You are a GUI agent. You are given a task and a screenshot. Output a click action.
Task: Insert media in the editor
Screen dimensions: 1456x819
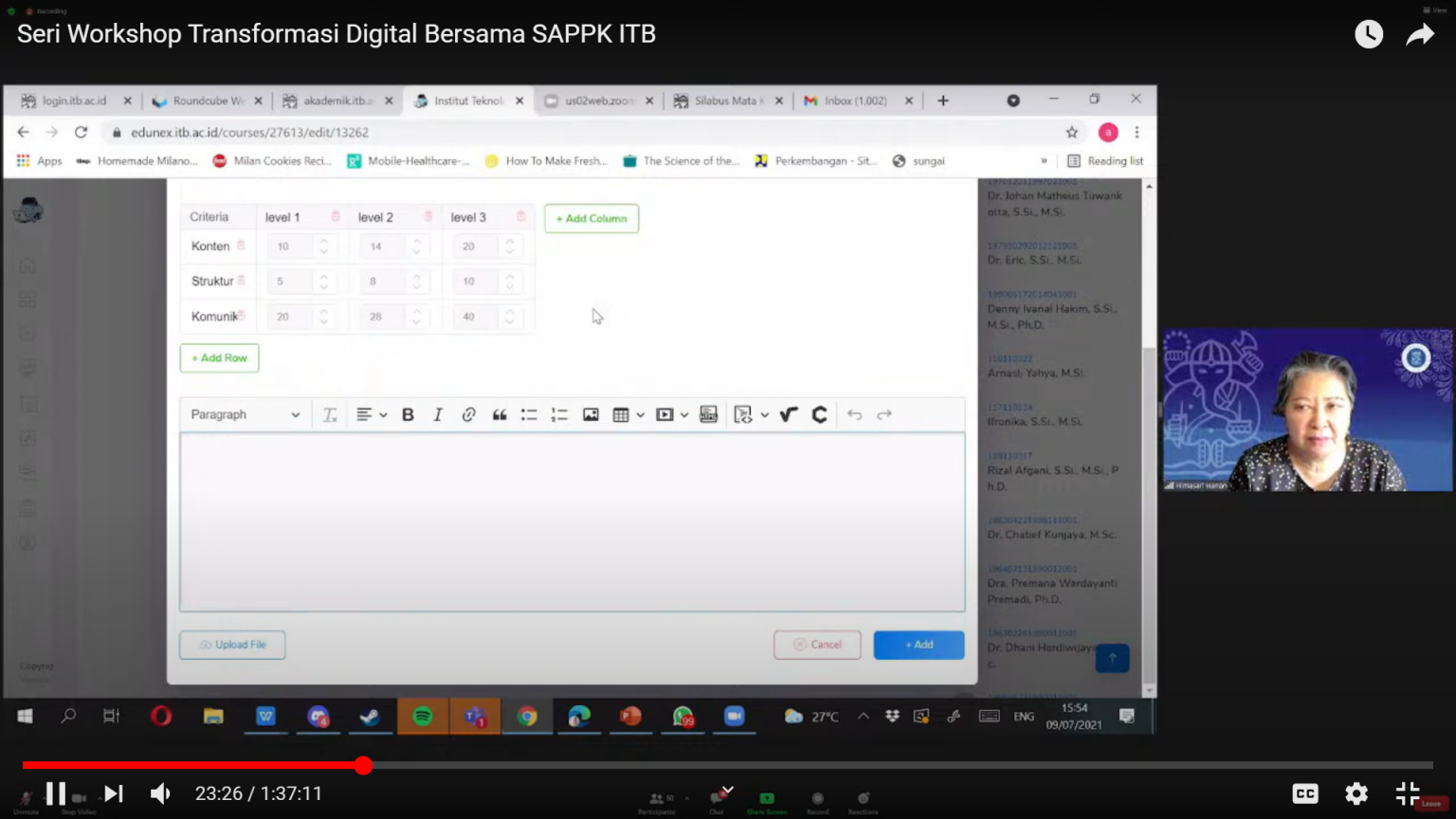664,414
